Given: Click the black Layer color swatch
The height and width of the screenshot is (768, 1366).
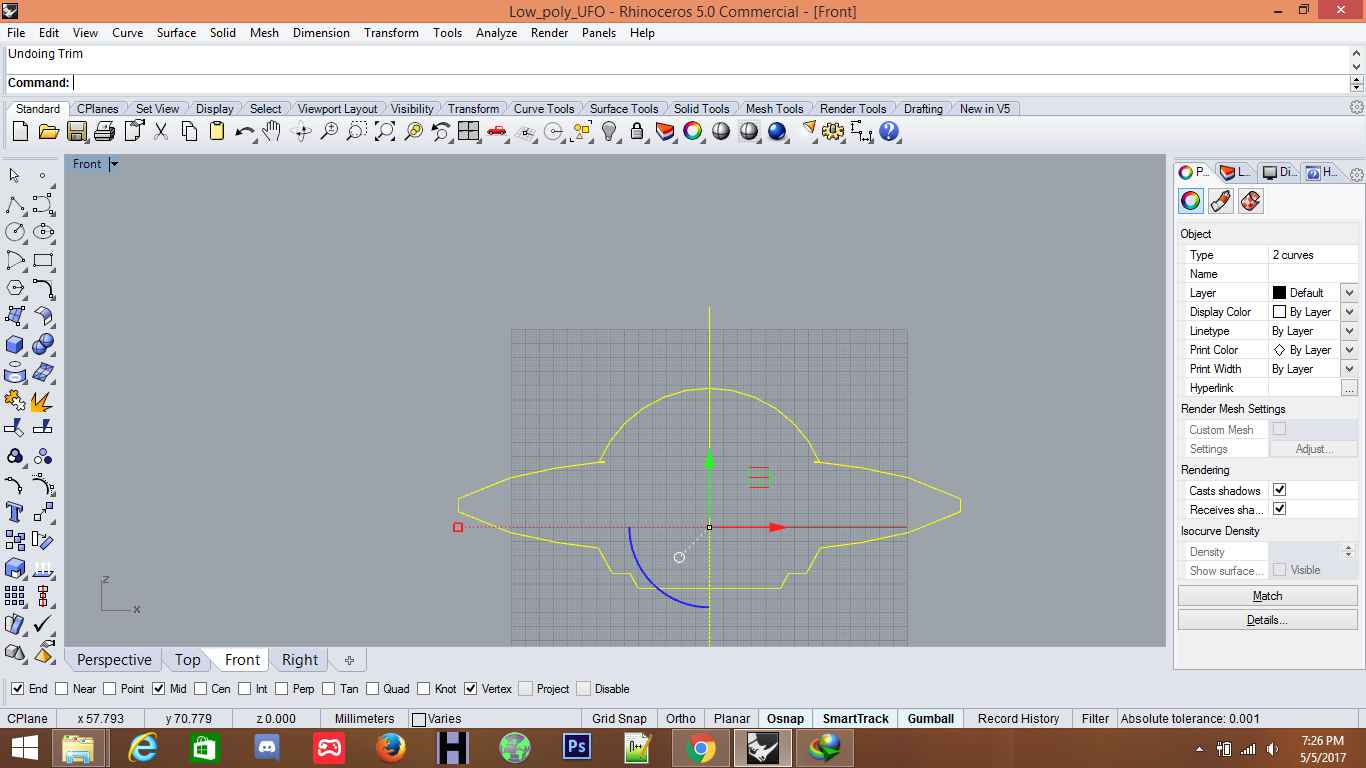Looking at the screenshot, I should (1279, 293).
